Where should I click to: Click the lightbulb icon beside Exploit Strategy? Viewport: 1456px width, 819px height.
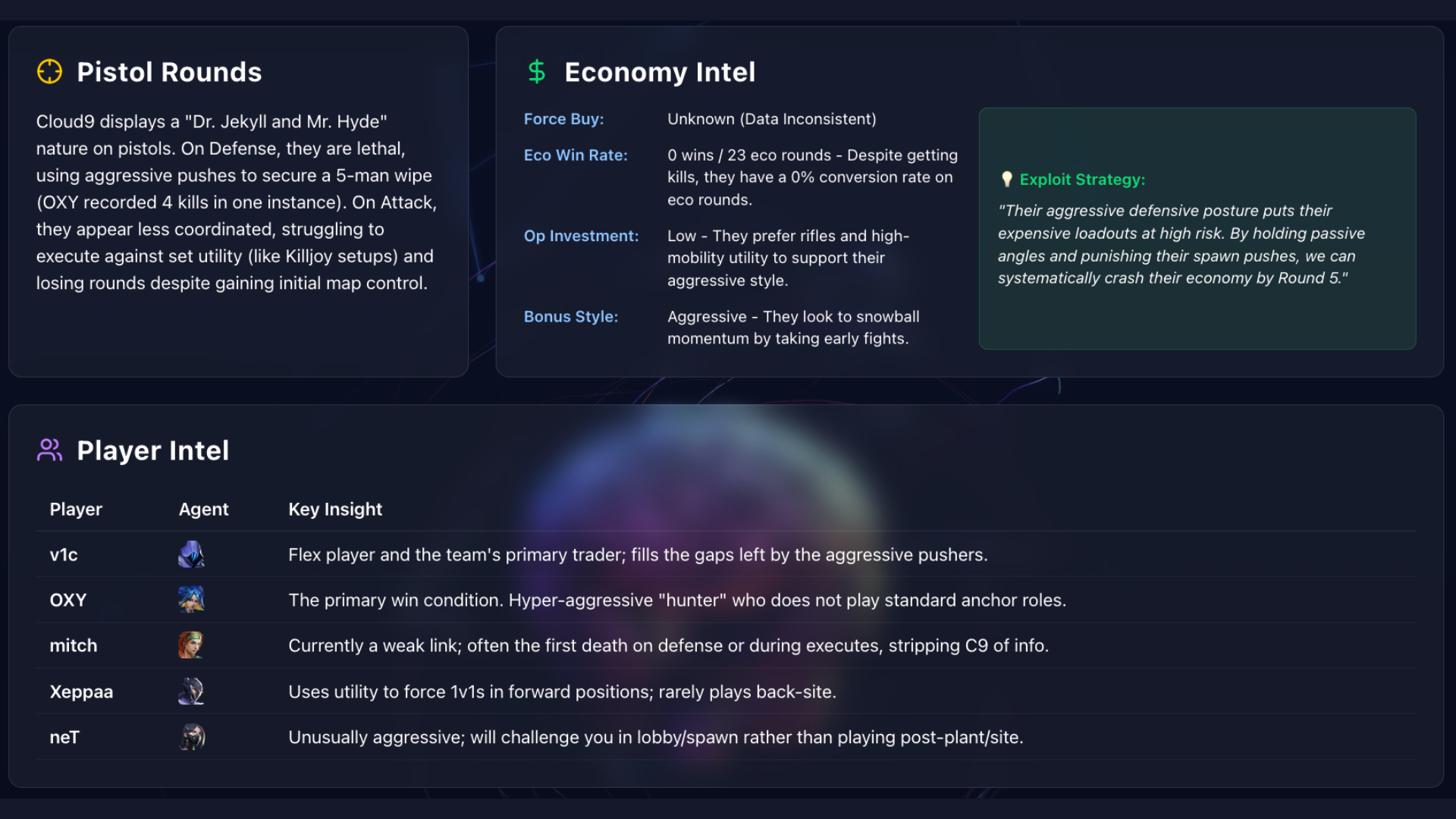click(1007, 180)
